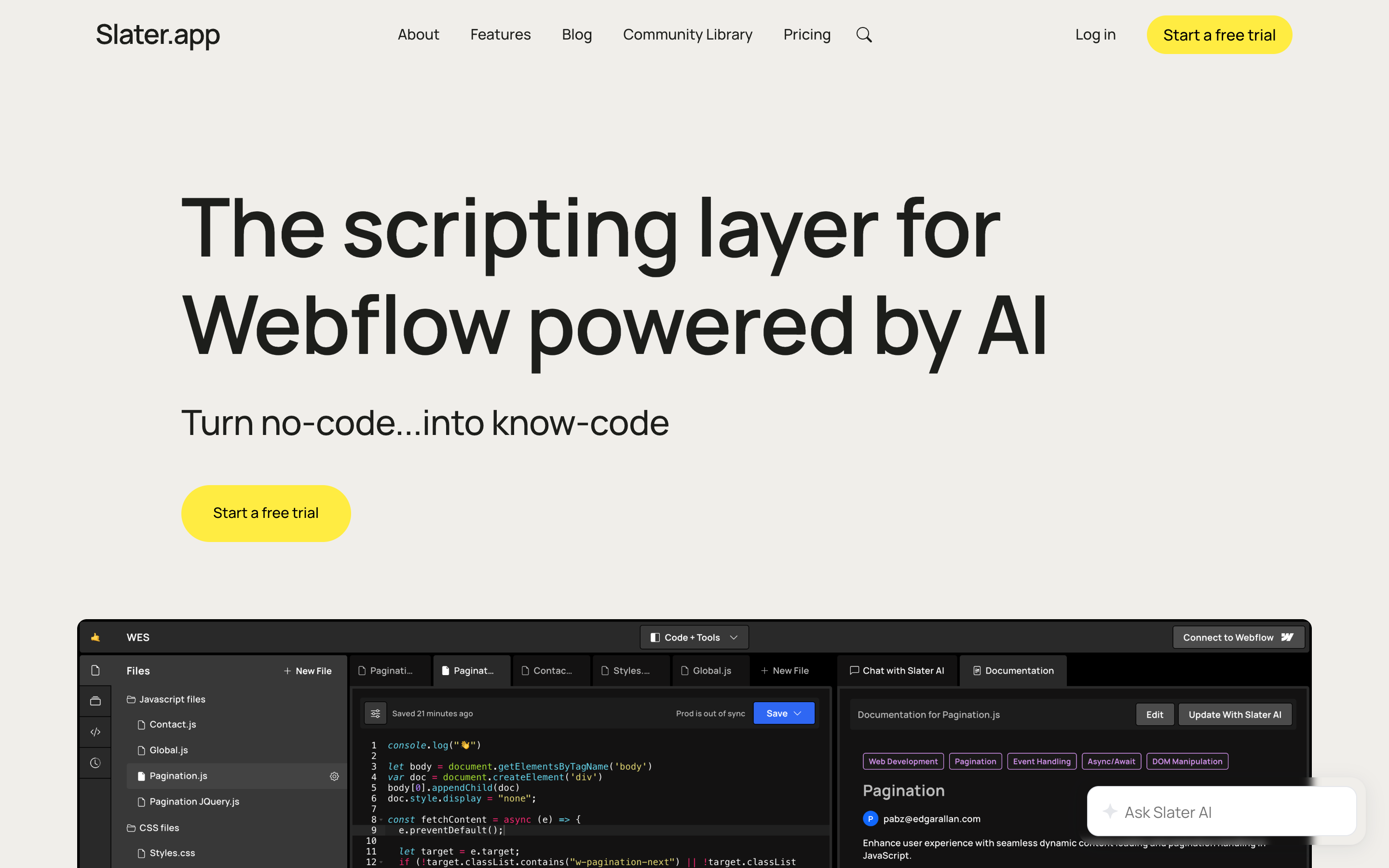Open the Pricing navigation link
1389x868 pixels.
pos(806,35)
